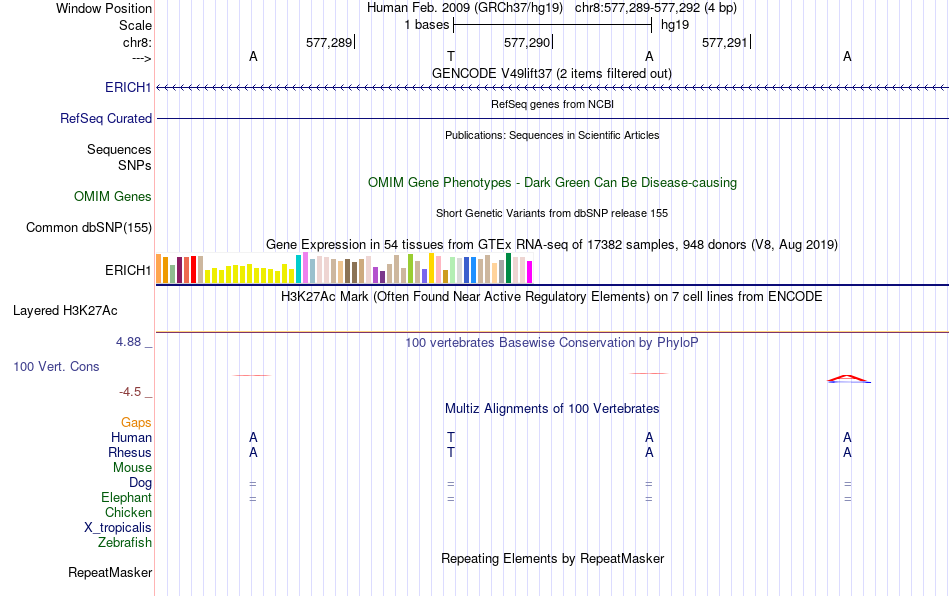Click the SNPs track label
Screen dimensions: 950x596
(135, 165)
